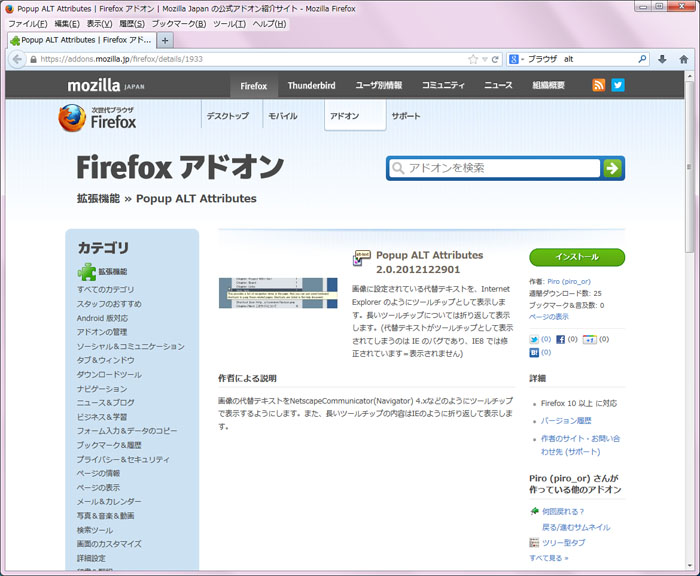The image size is (700, 576).
Task: Click the 何回戻れる？ add-on icon
Action: 534,511
